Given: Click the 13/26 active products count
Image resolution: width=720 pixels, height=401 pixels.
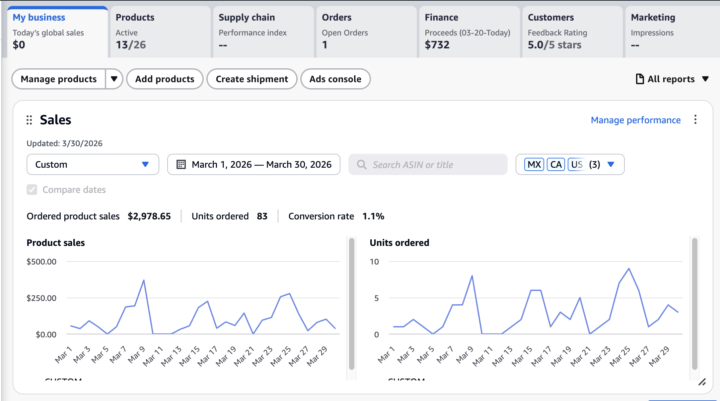Looking at the screenshot, I should [131, 45].
